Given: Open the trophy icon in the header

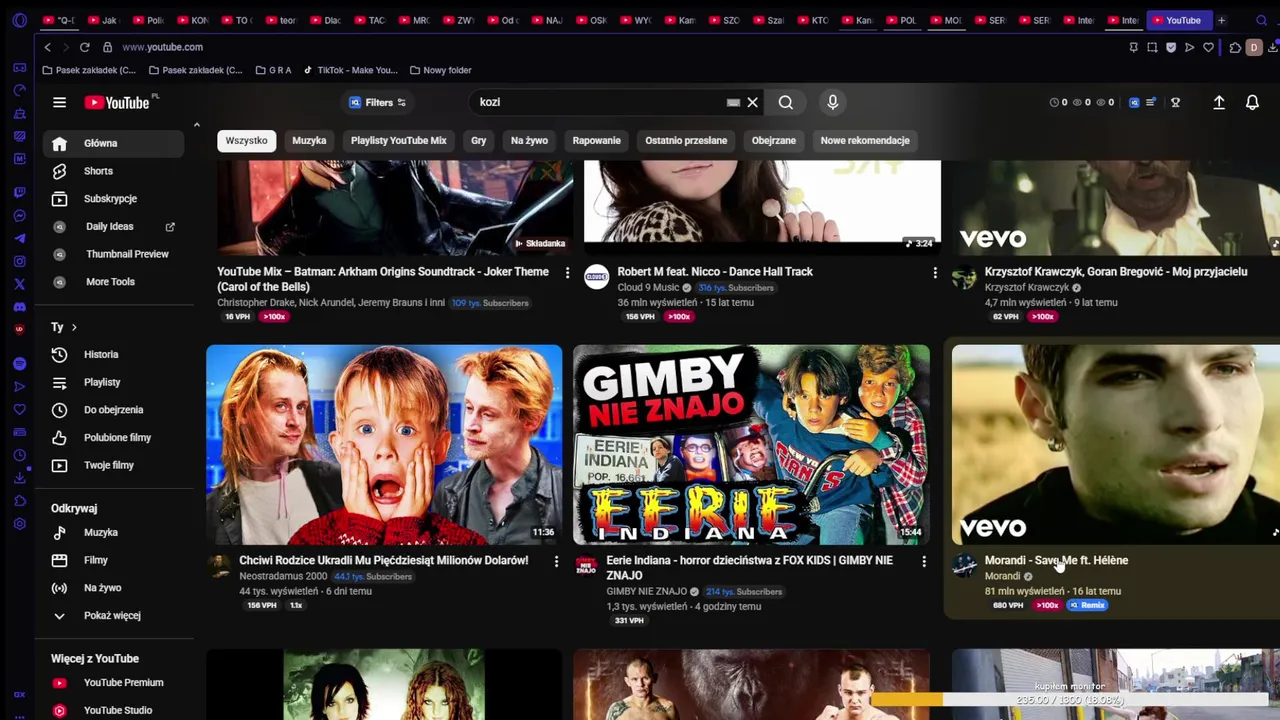Looking at the screenshot, I should [1175, 102].
